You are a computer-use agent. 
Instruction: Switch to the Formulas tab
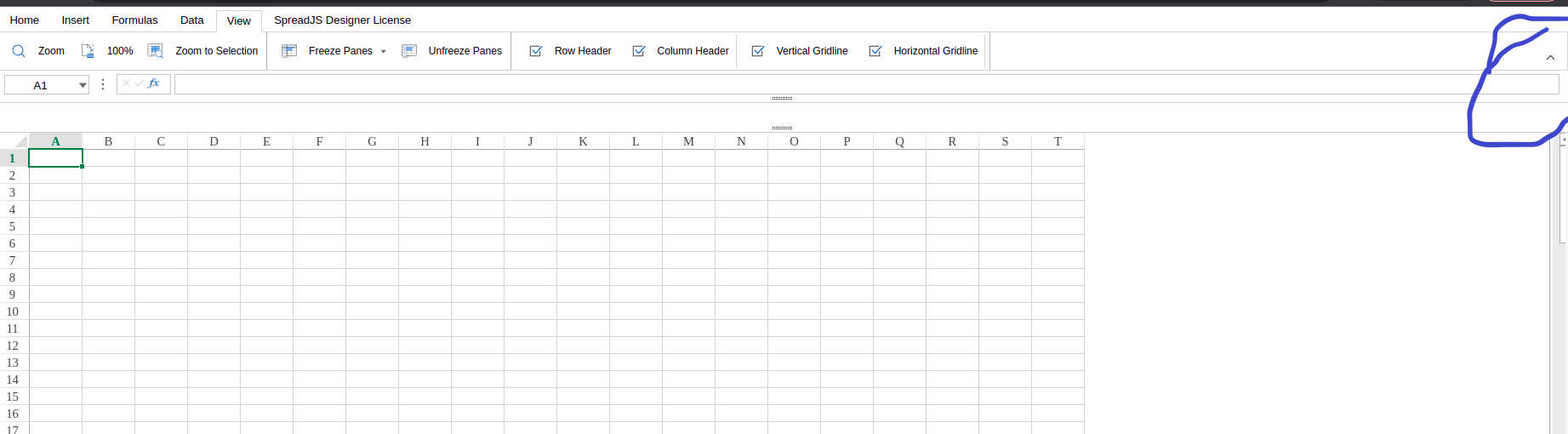click(x=134, y=20)
